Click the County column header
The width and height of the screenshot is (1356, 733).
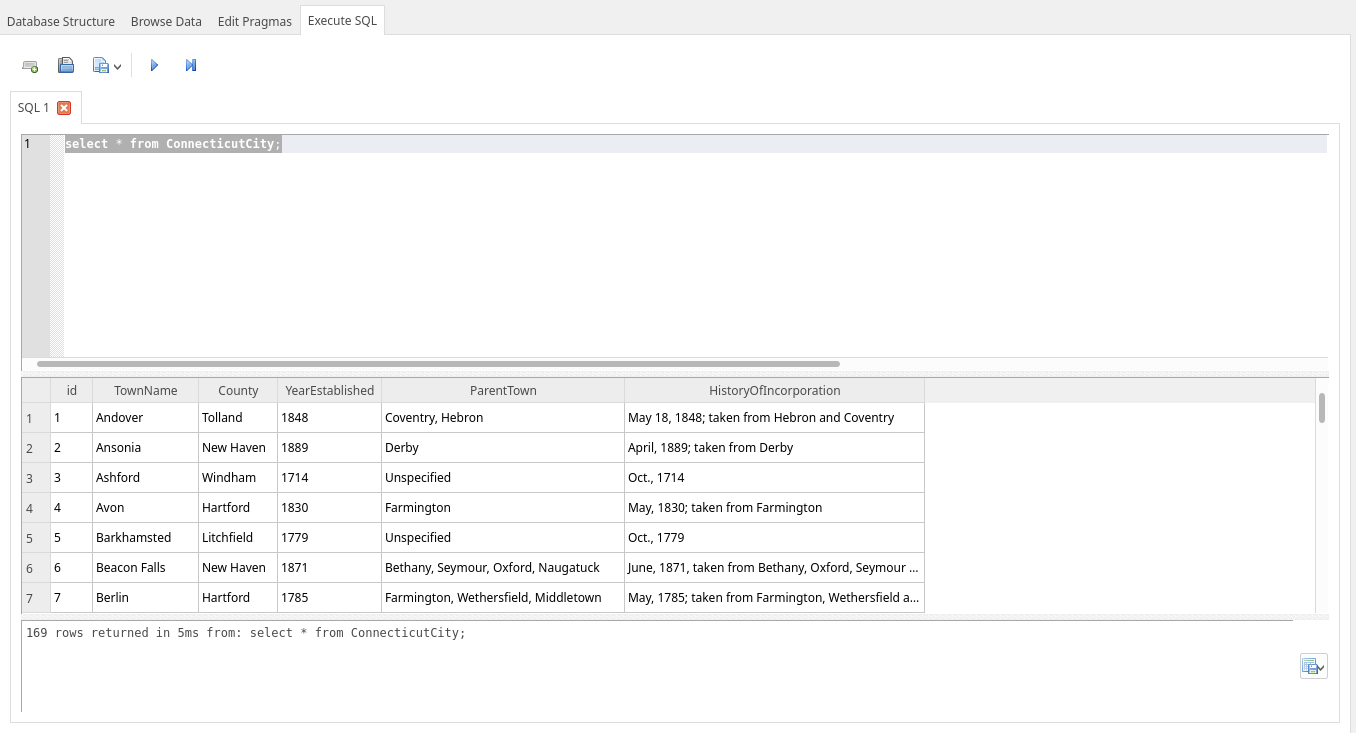pyautogui.click(x=238, y=391)
